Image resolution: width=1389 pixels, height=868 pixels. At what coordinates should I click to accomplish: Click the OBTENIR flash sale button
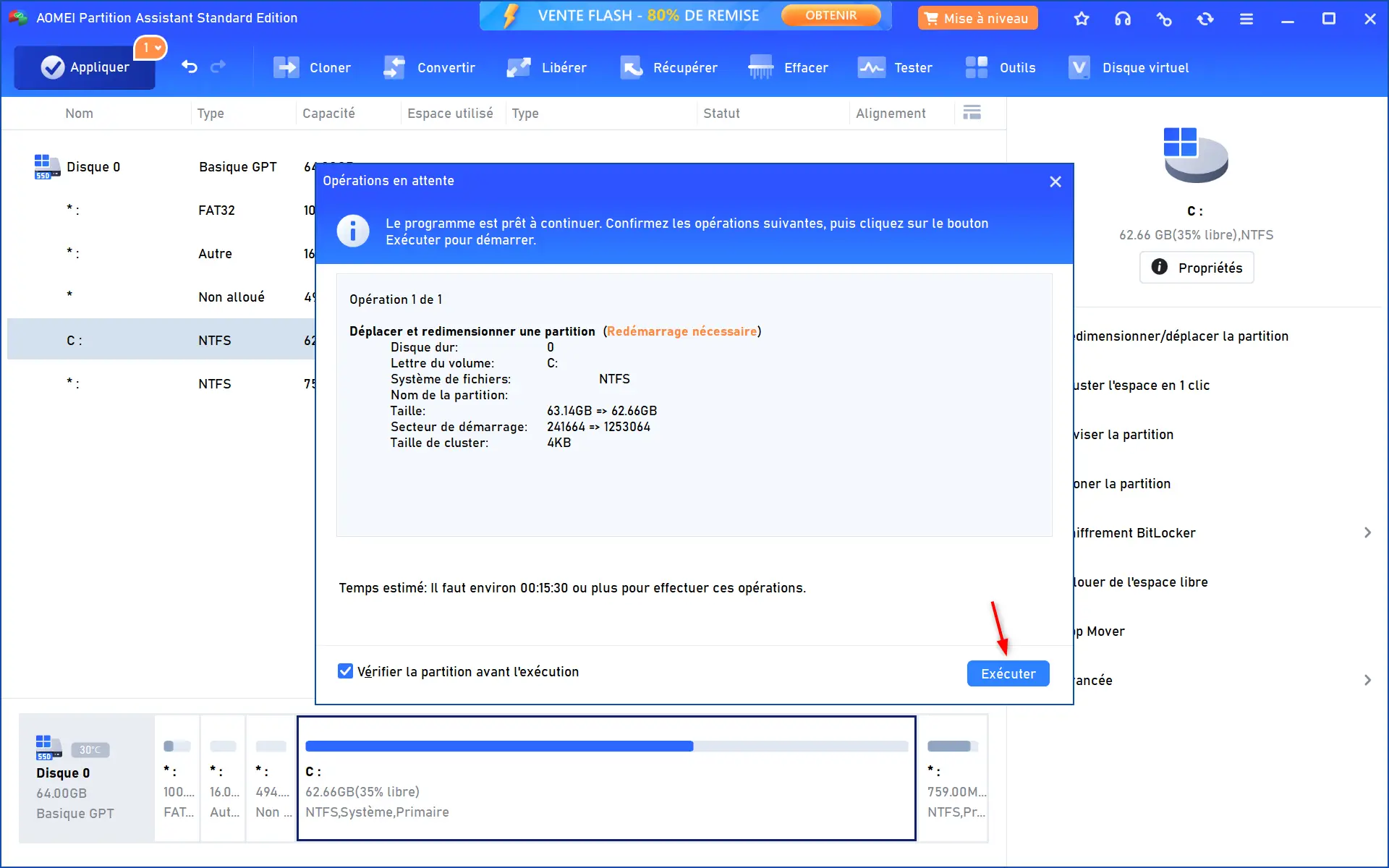831,15
